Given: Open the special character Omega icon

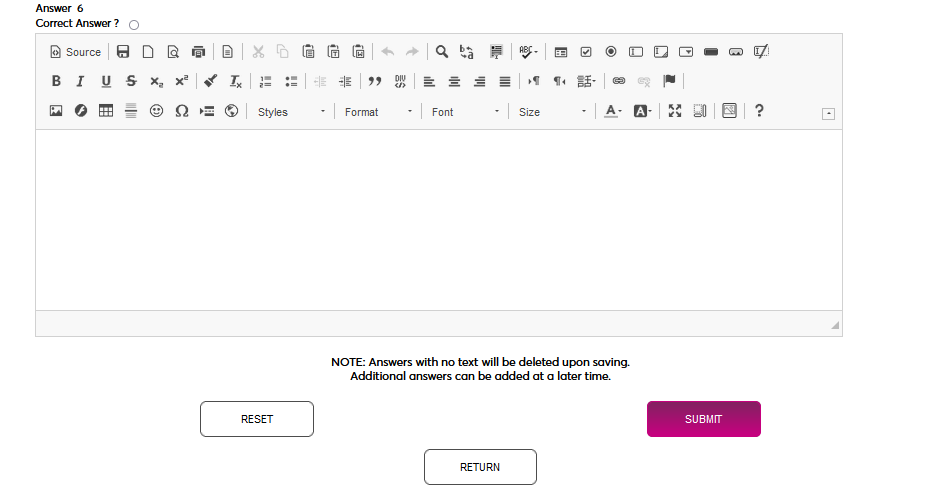Looking at the screenshot, I should point(181,112).
